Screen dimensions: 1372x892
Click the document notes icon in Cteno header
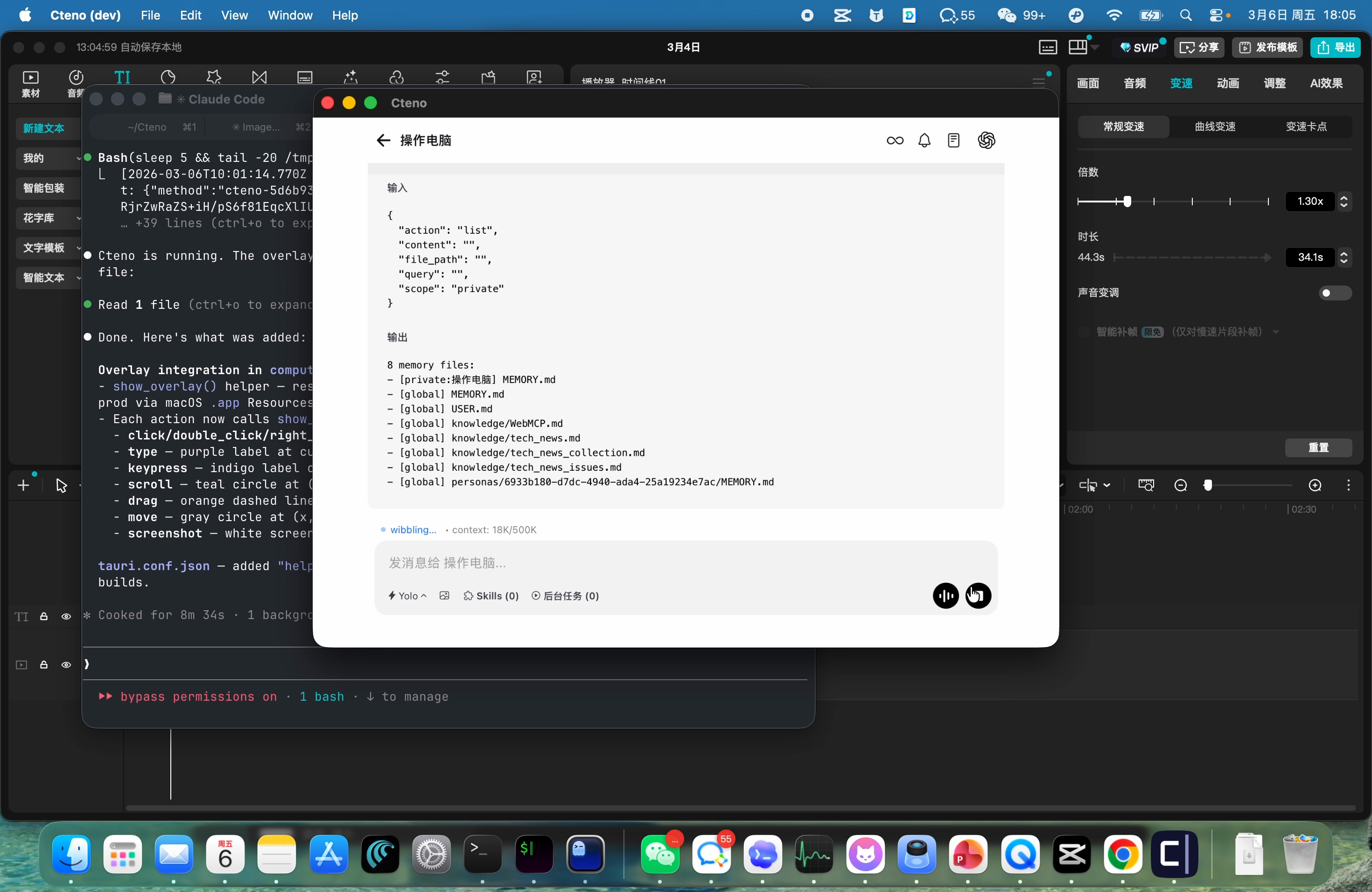click(953, 140)
